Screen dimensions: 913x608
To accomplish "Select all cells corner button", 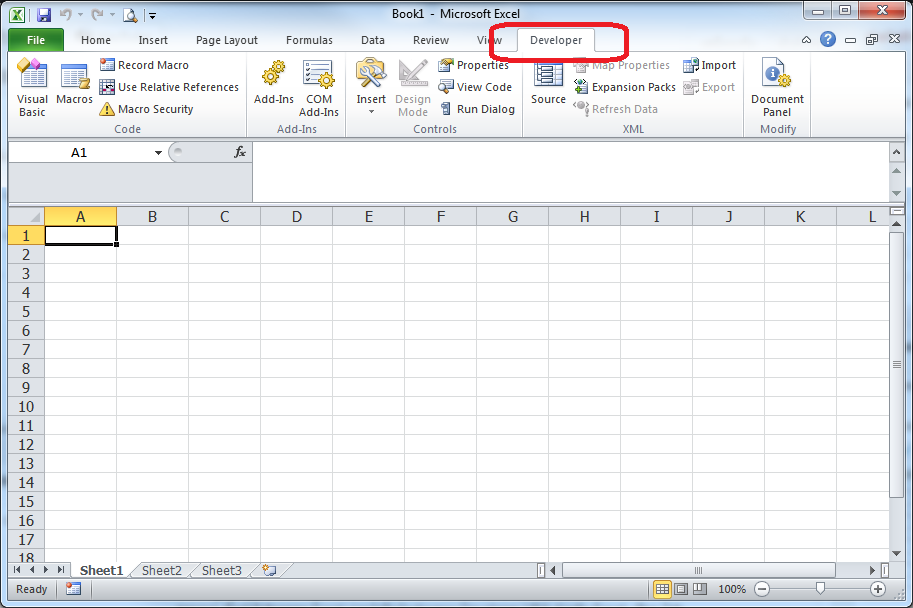I will [26, 217].
